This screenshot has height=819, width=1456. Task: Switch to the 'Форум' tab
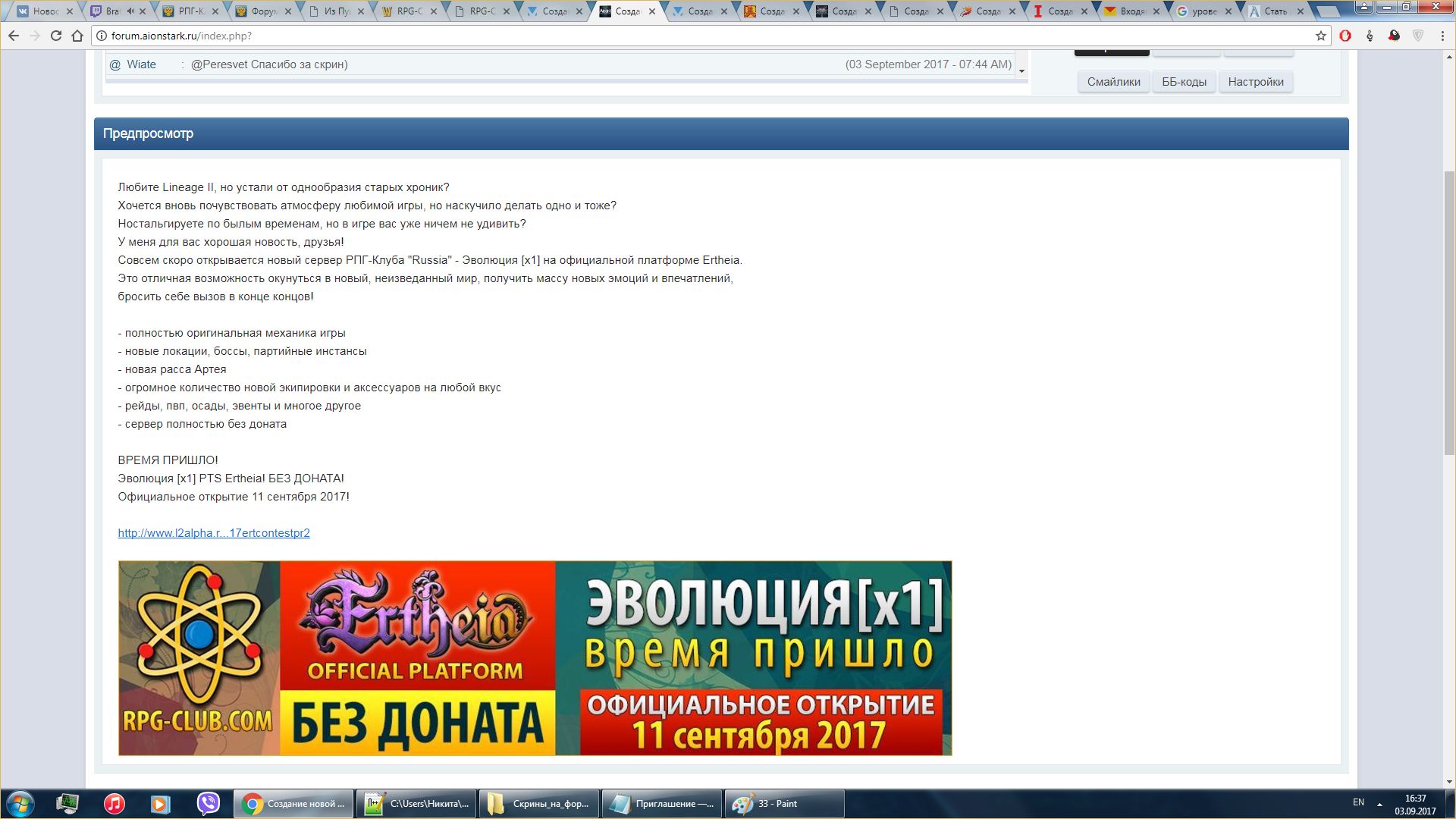coord(262,11)
